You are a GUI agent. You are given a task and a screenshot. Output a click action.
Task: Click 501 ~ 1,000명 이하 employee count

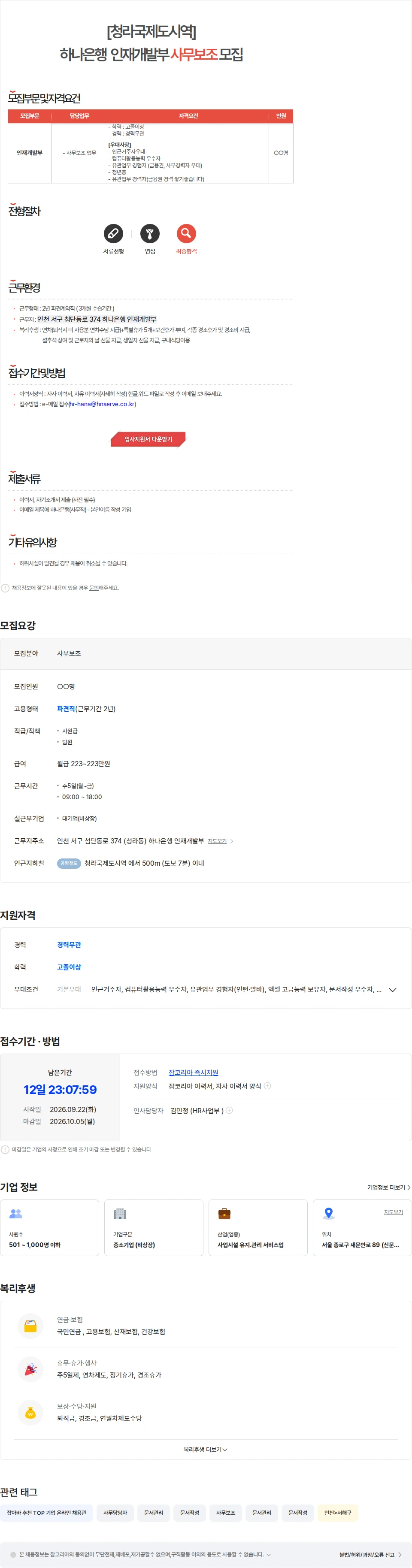[35, 1245]
